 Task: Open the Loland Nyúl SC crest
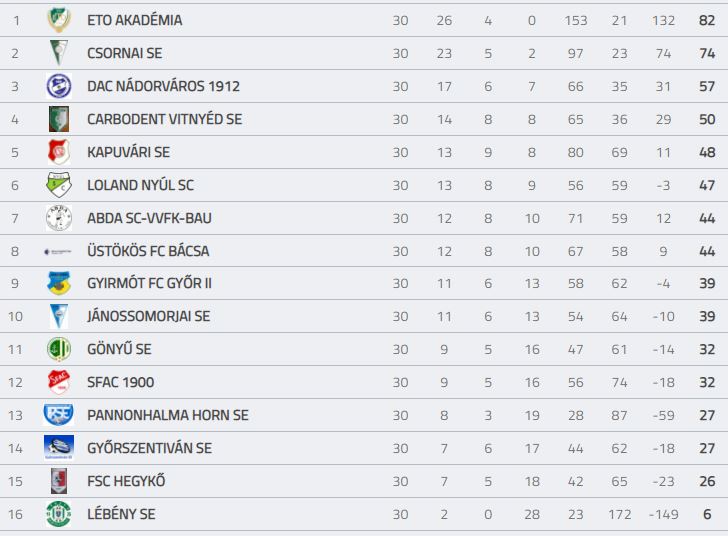tap(59, 185)
